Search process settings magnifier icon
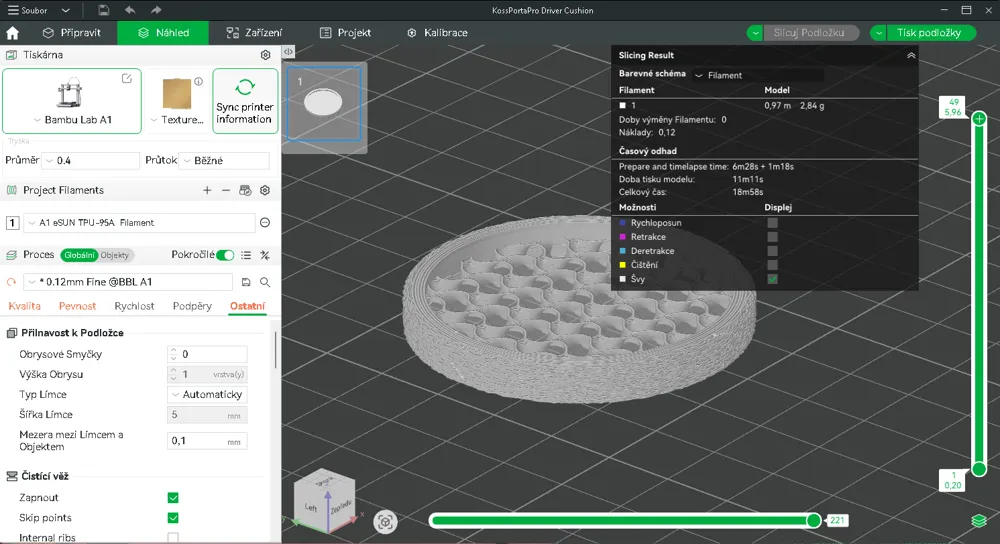 (265, 282)
